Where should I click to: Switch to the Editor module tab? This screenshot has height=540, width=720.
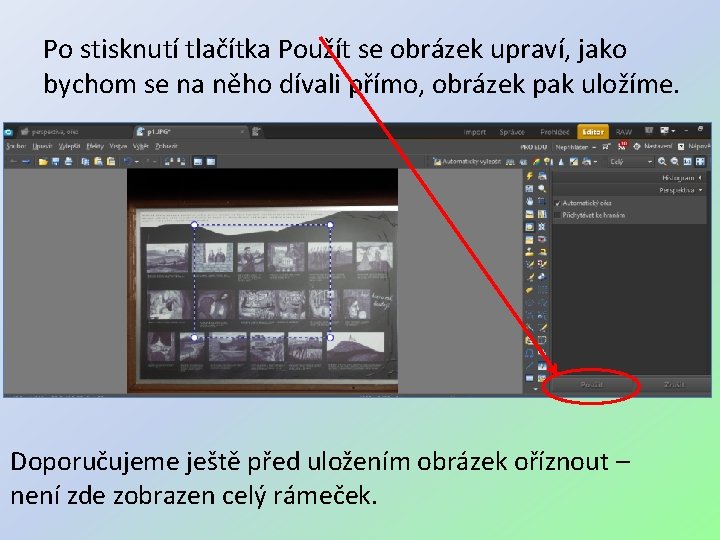(593, 132)
